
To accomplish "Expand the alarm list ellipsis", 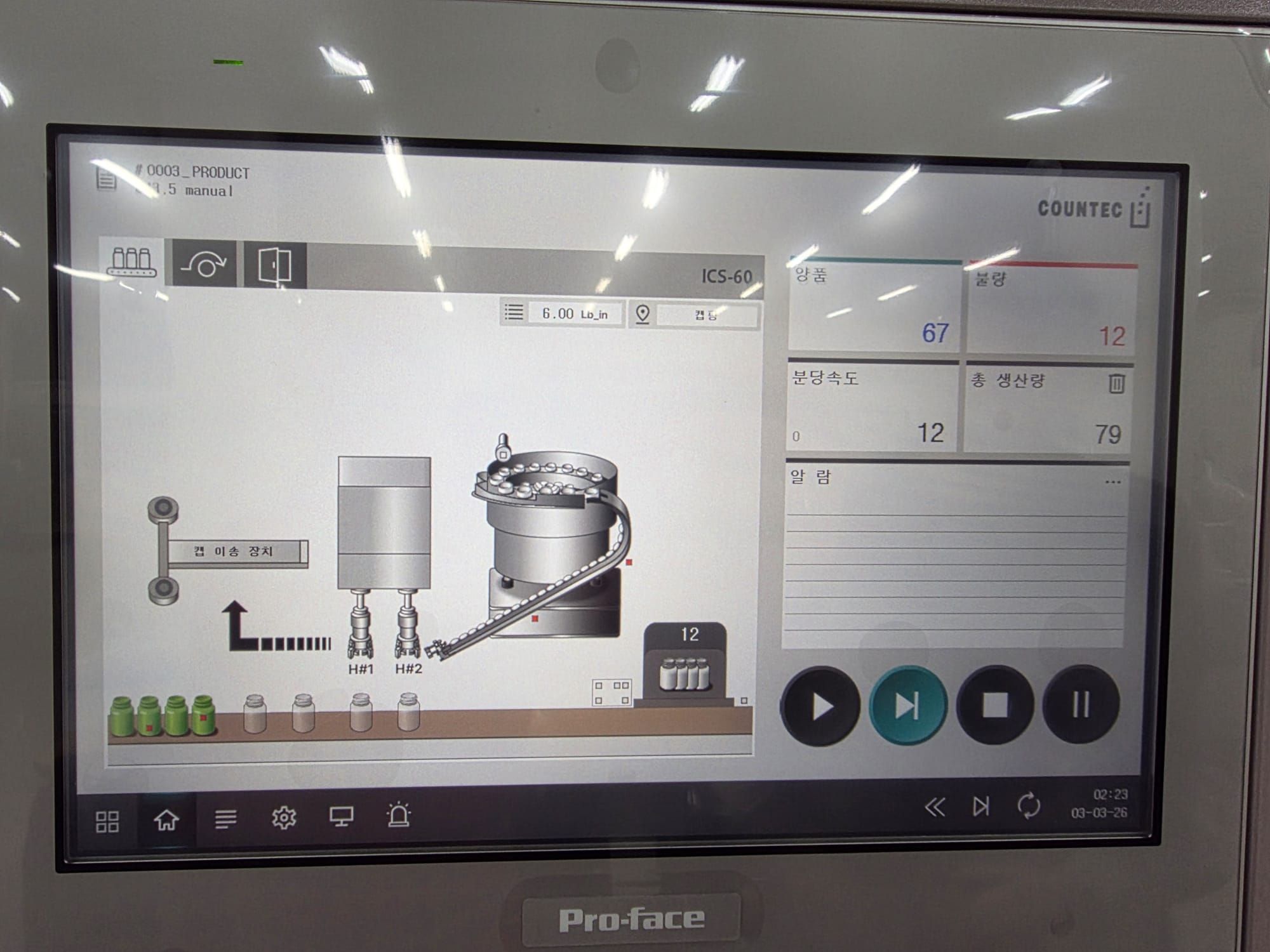I will tap(1113, 482).
